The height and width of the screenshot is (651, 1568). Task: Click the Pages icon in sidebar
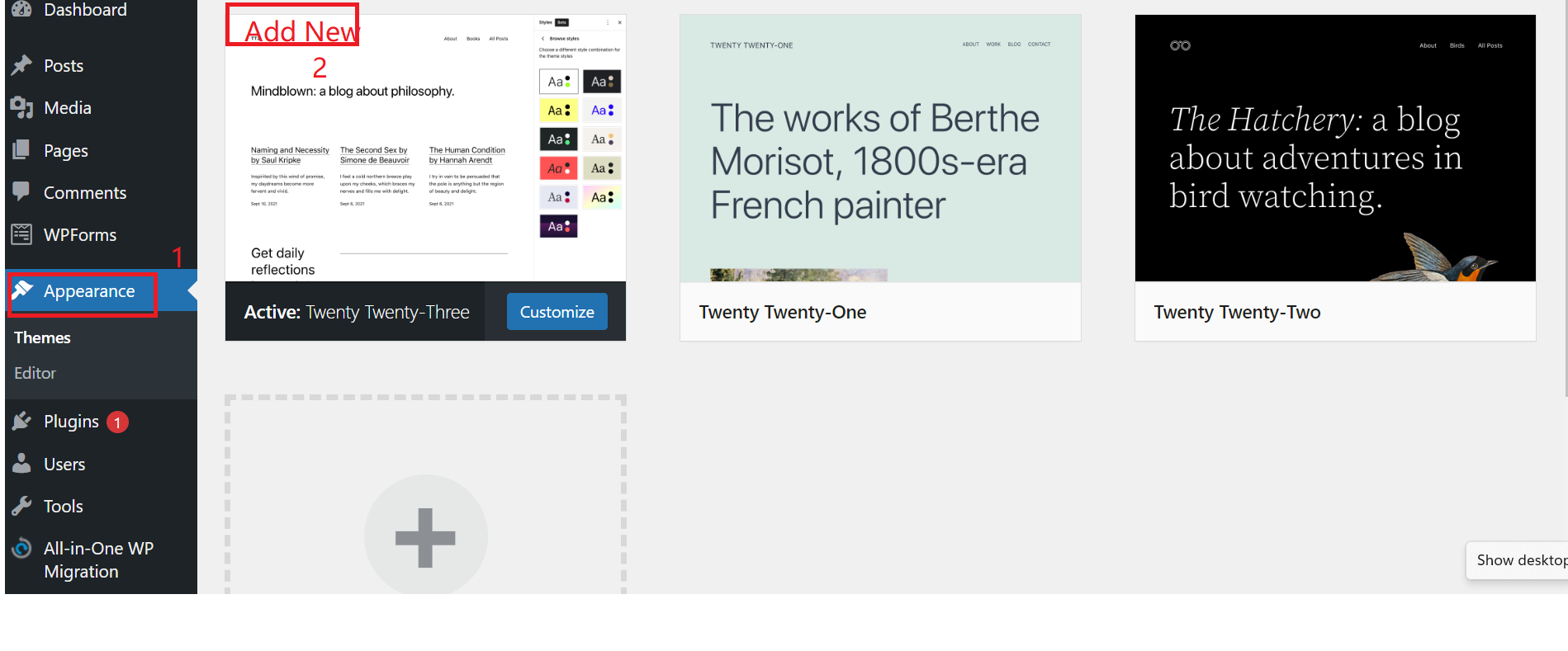click(22, 150)
